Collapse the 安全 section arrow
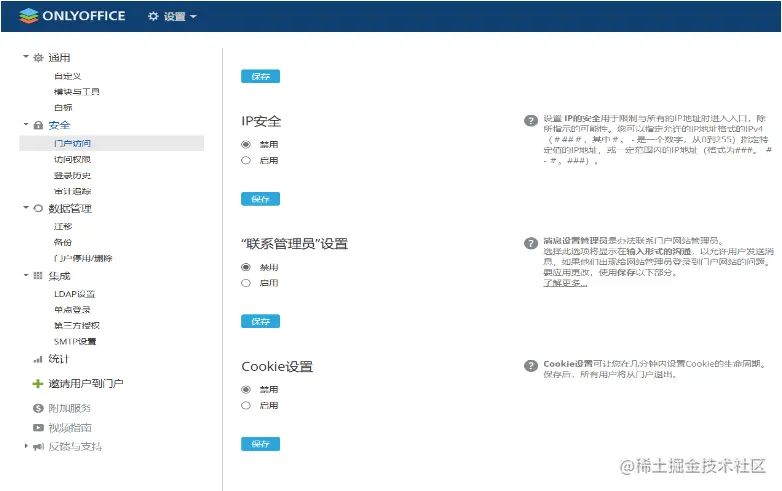The height and width of the screenshot is (491, 782). click(x=26, y=124)
